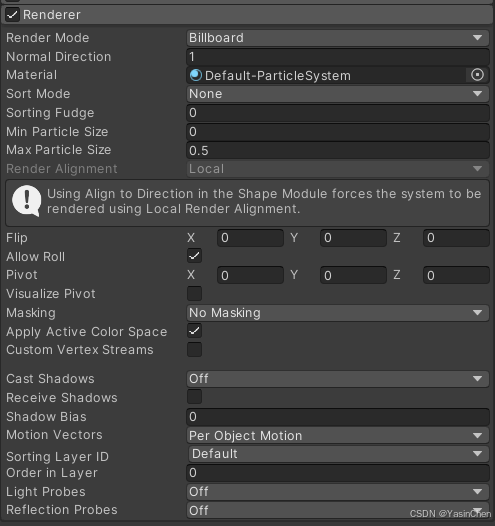Viewport: 495px width, 526px height.
Task: Click the Max Particle Size field
Action: tap(338, 150)
